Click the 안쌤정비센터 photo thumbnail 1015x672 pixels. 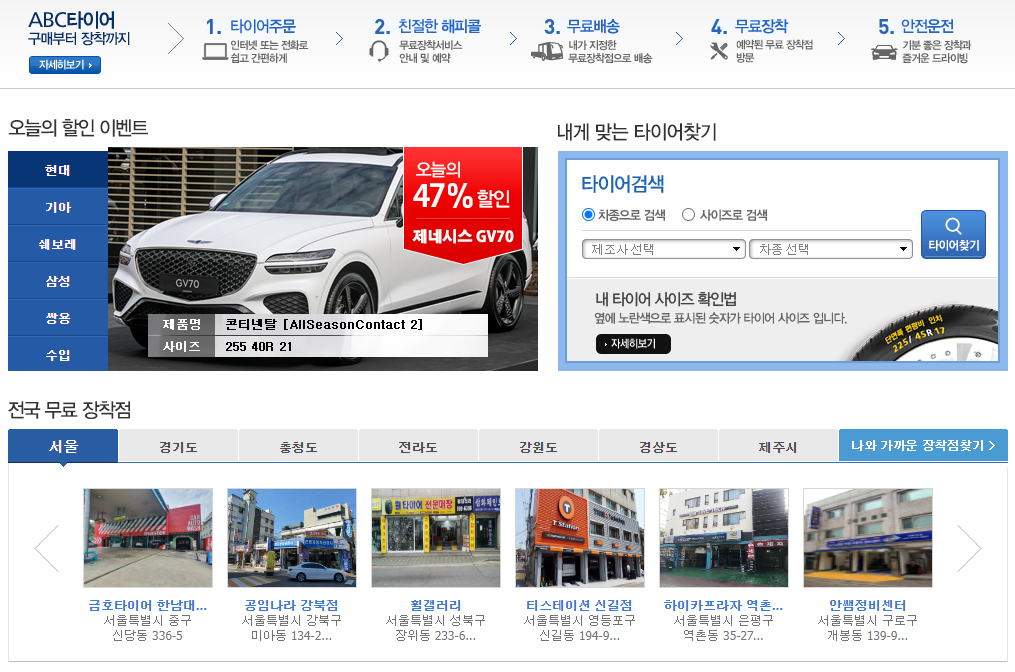pos(868,538)
